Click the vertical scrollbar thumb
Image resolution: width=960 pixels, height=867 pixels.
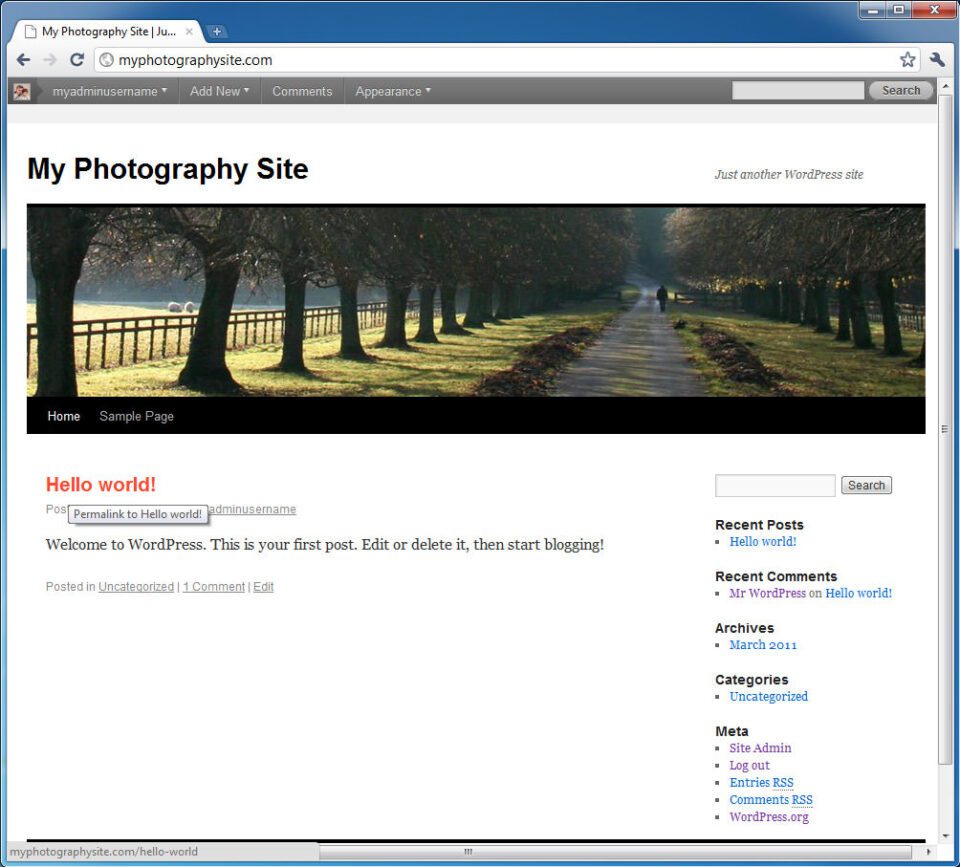945,430
